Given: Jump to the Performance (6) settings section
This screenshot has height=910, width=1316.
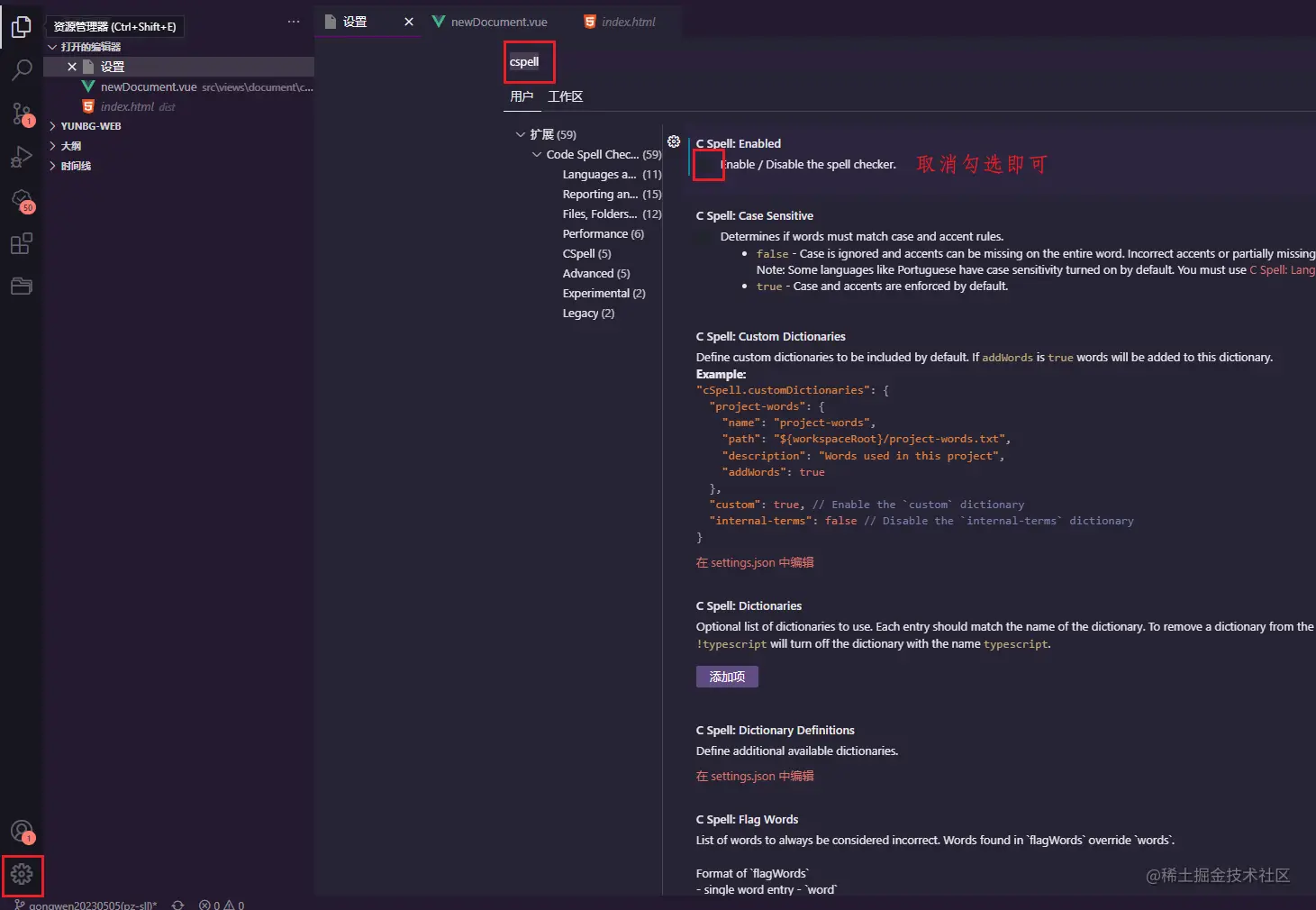Looking at the screenshot, I should coord(604,233).
